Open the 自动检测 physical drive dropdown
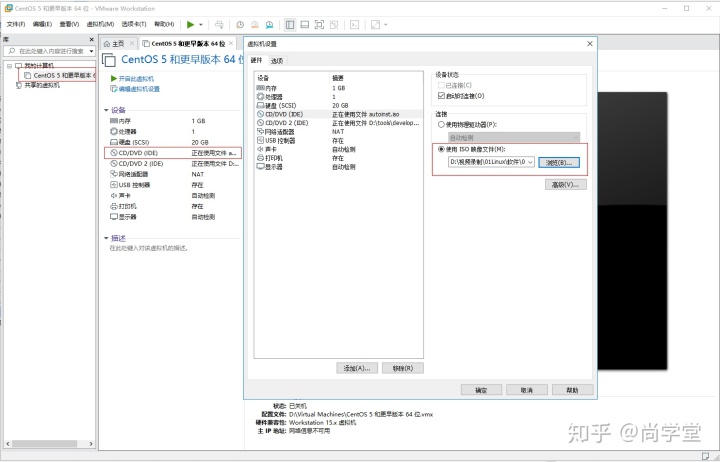 tap(514, 137)
